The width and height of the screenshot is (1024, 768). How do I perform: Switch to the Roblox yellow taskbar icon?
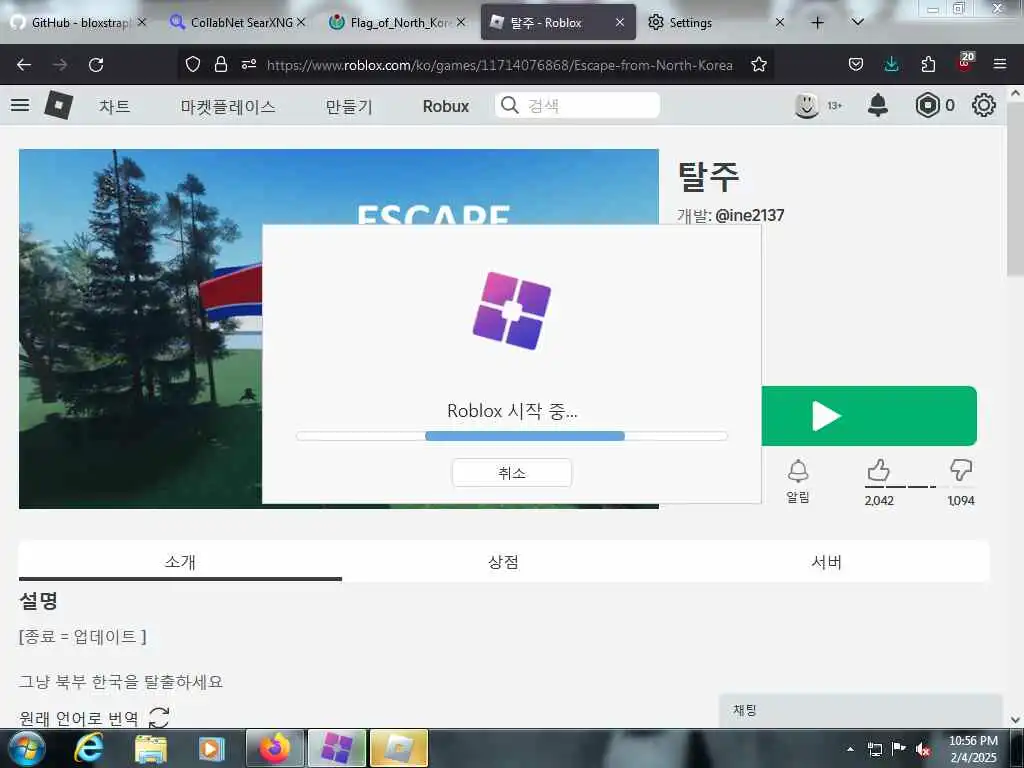pyautogui.click(x=398, y=748)
